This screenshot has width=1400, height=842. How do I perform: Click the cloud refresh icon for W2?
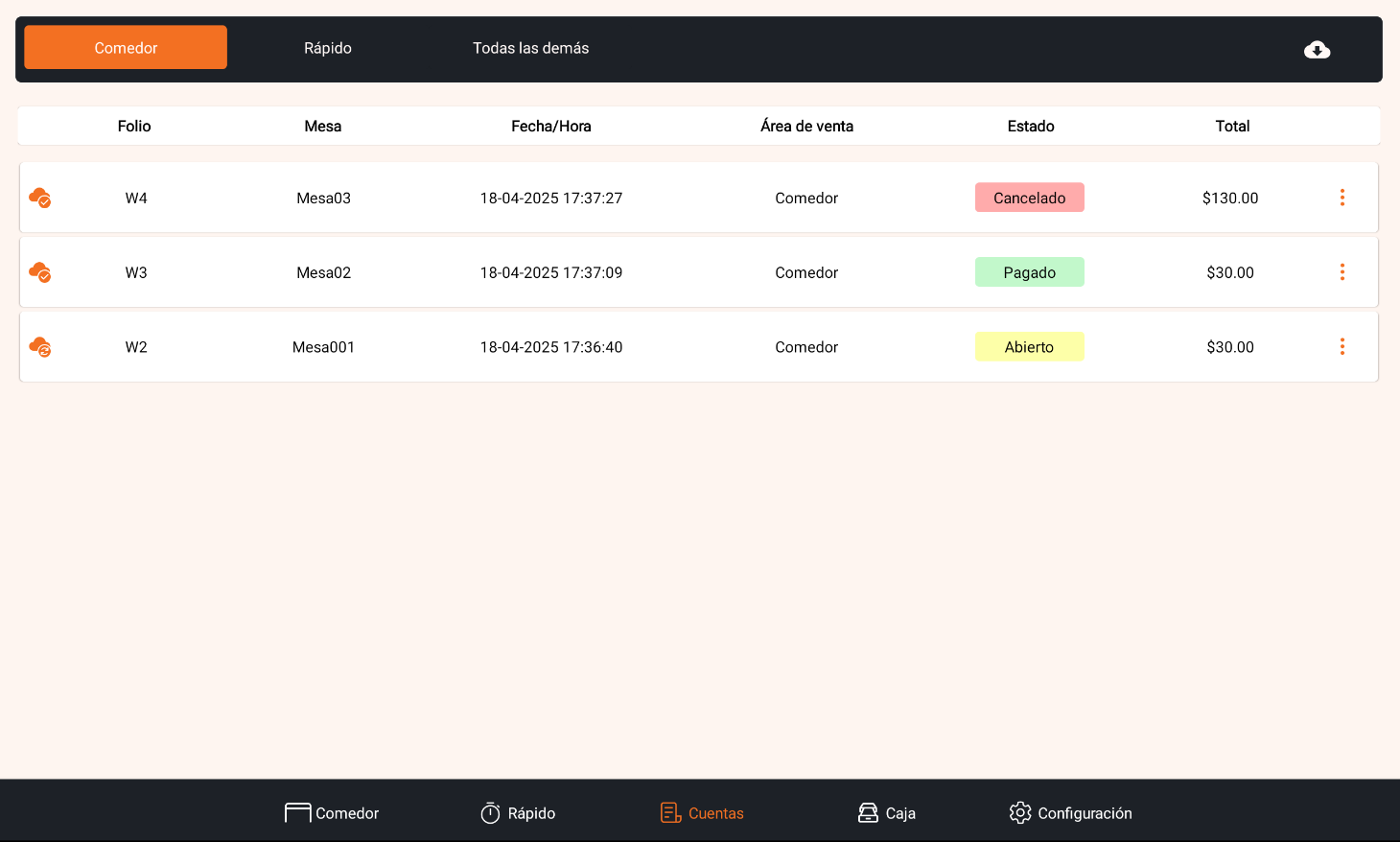point(40,347)
